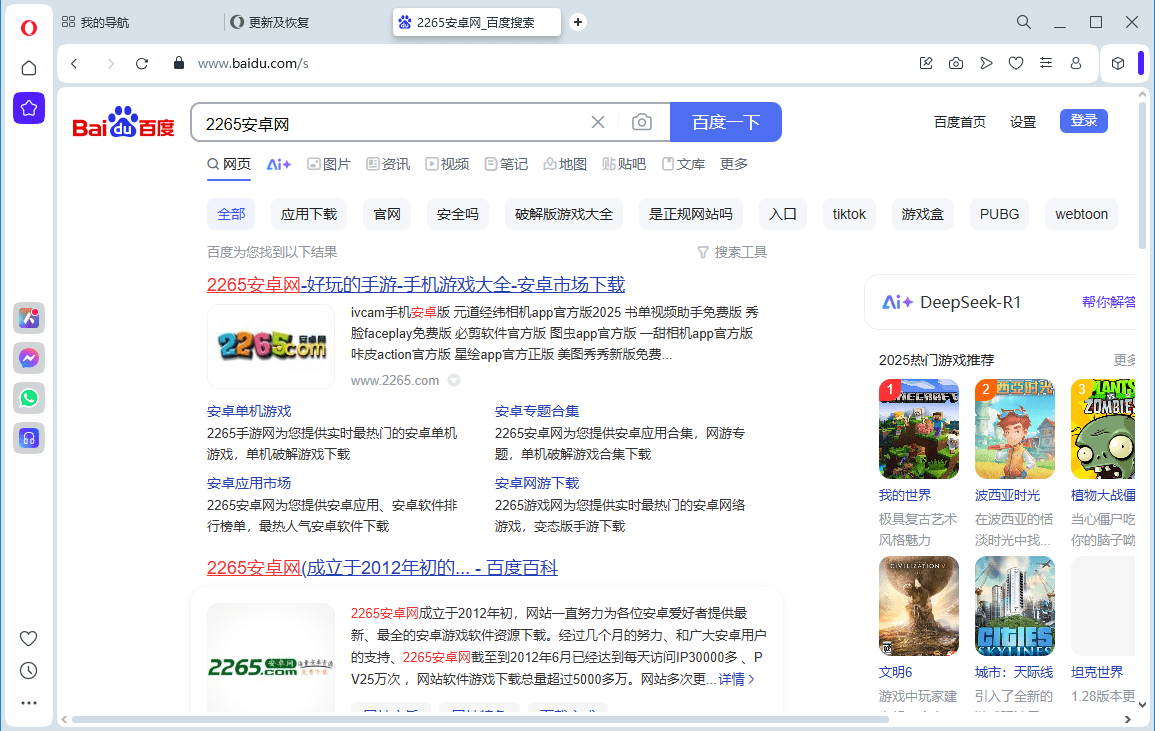This screenshot has height=731, width=1155.
Task: Open Baidu image search with the camera icon
Action: [x=641, y=121]
